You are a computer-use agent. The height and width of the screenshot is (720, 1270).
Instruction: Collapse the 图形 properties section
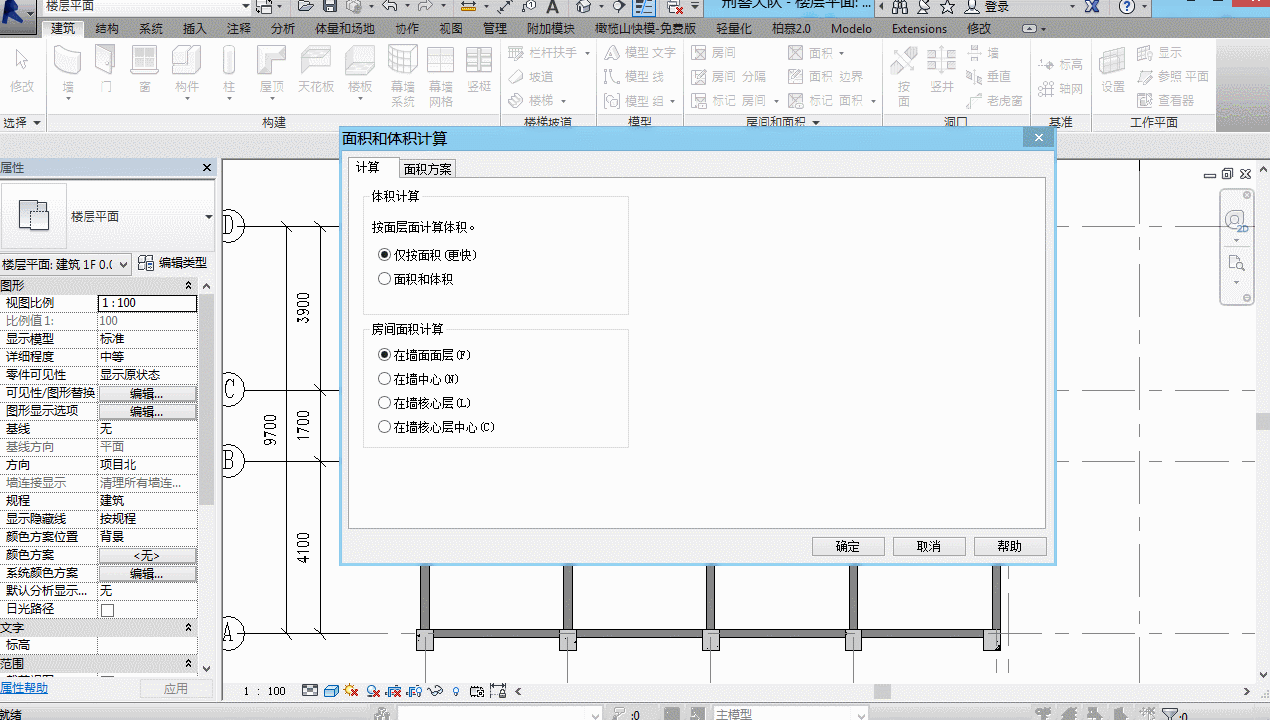point(189,286)
